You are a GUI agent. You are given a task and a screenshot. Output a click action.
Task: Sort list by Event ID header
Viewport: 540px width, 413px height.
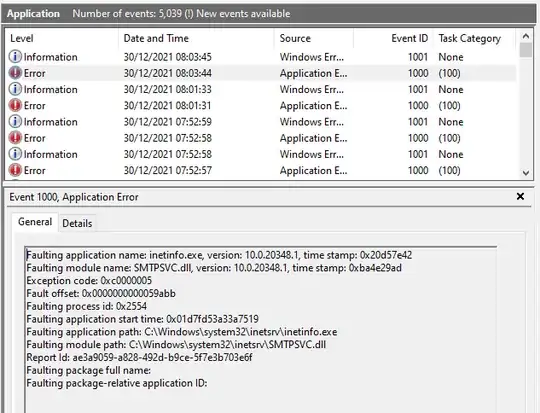pyautogui.click(x=393, y=38)
